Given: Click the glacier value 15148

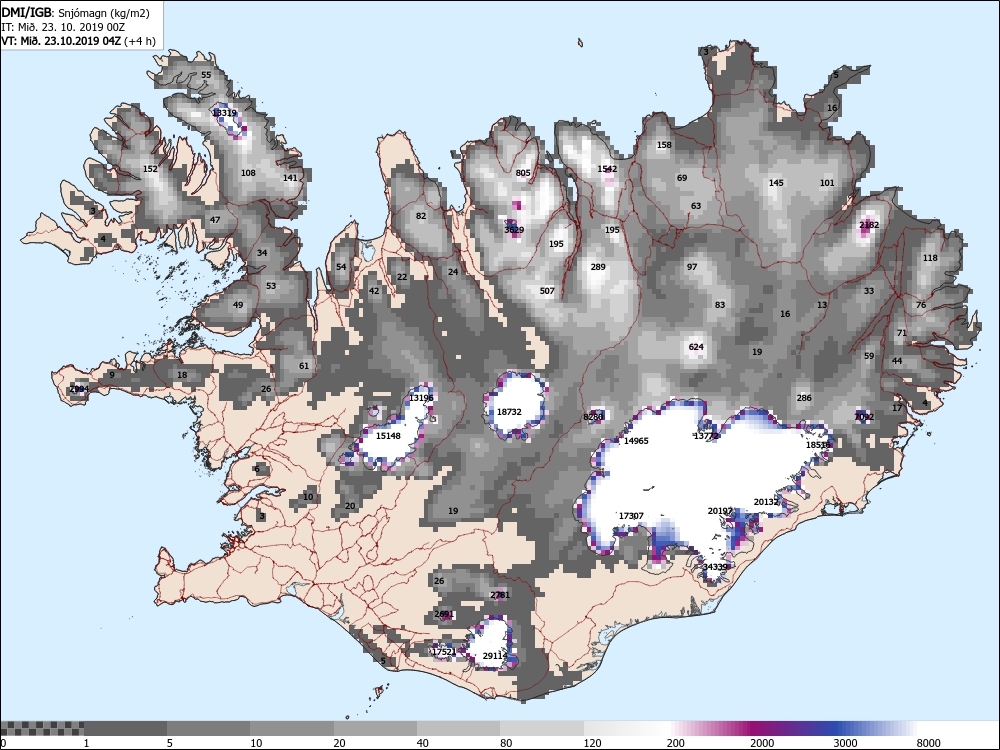Looking at the screenshot, I should pyautogui.click(x=388, y=436).
